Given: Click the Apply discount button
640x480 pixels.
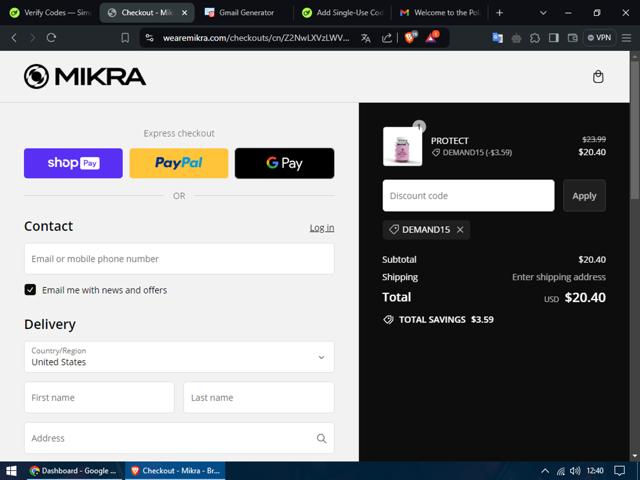Looking at the screenshot, I should coord(584,196).
